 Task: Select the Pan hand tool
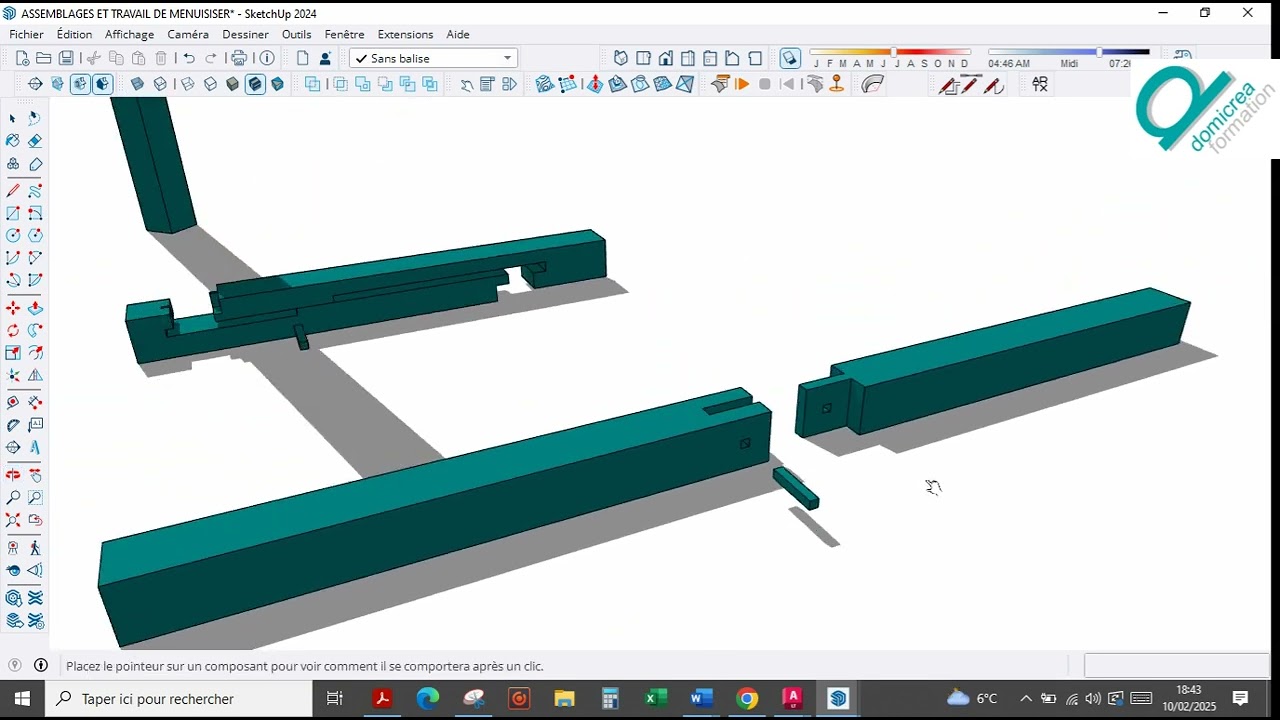point(35,475)
